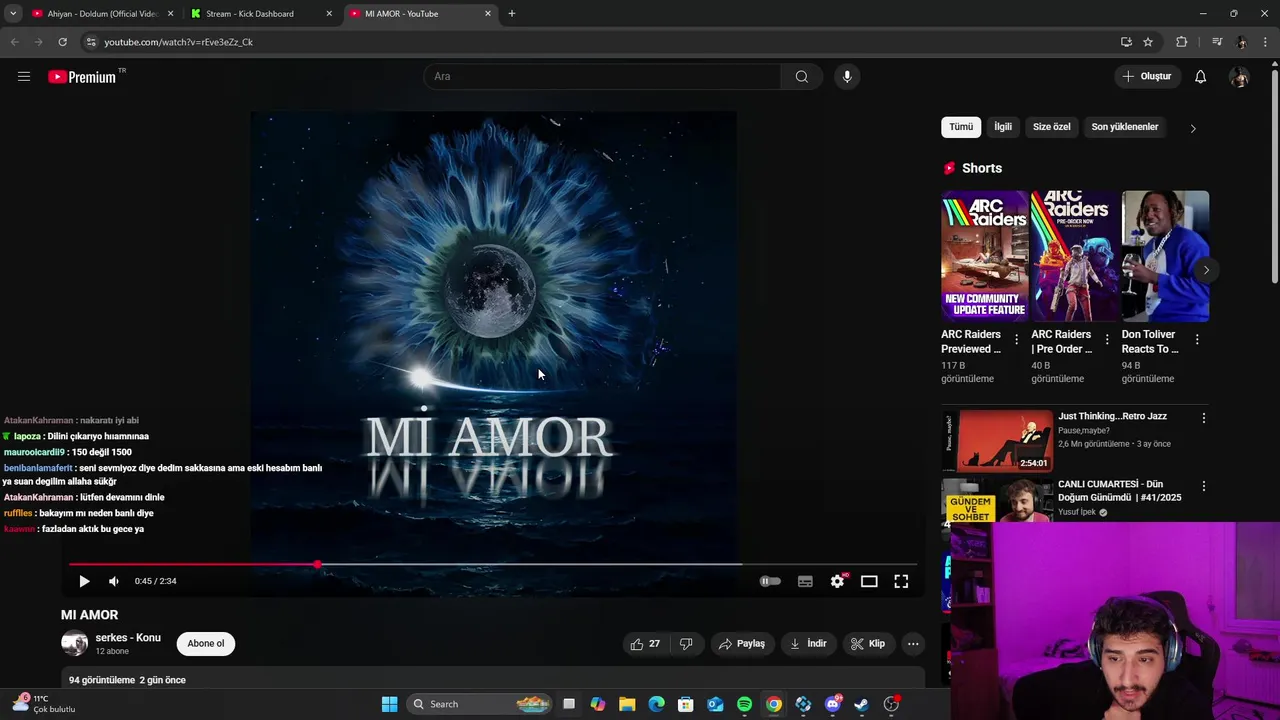Bookmark this page with star icon

1148,42
